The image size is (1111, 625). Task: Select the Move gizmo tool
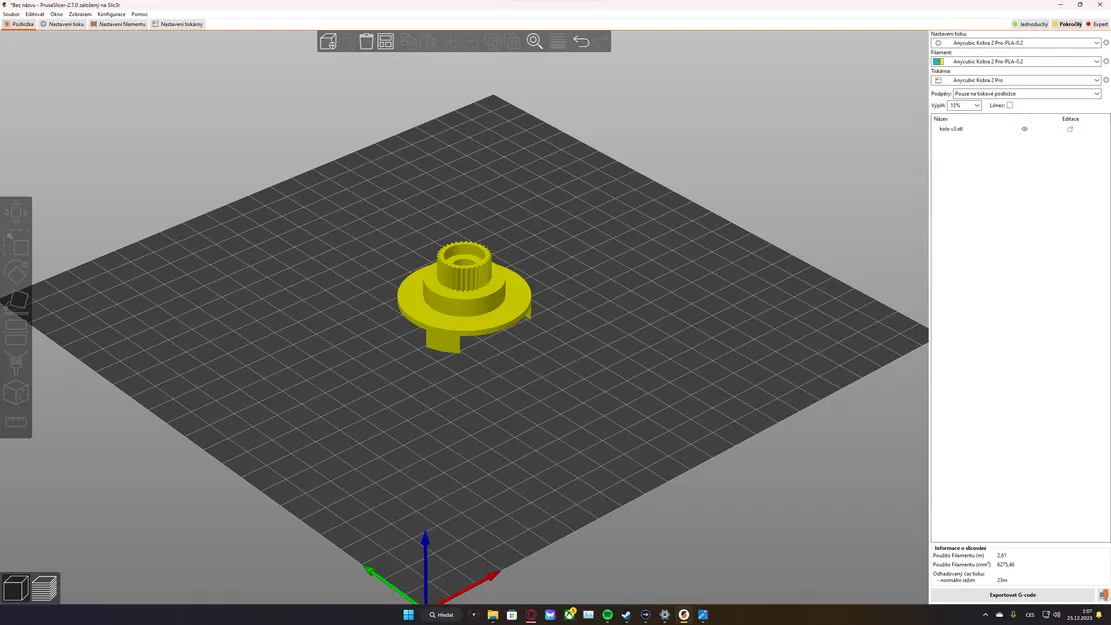[x=16, y=212]
